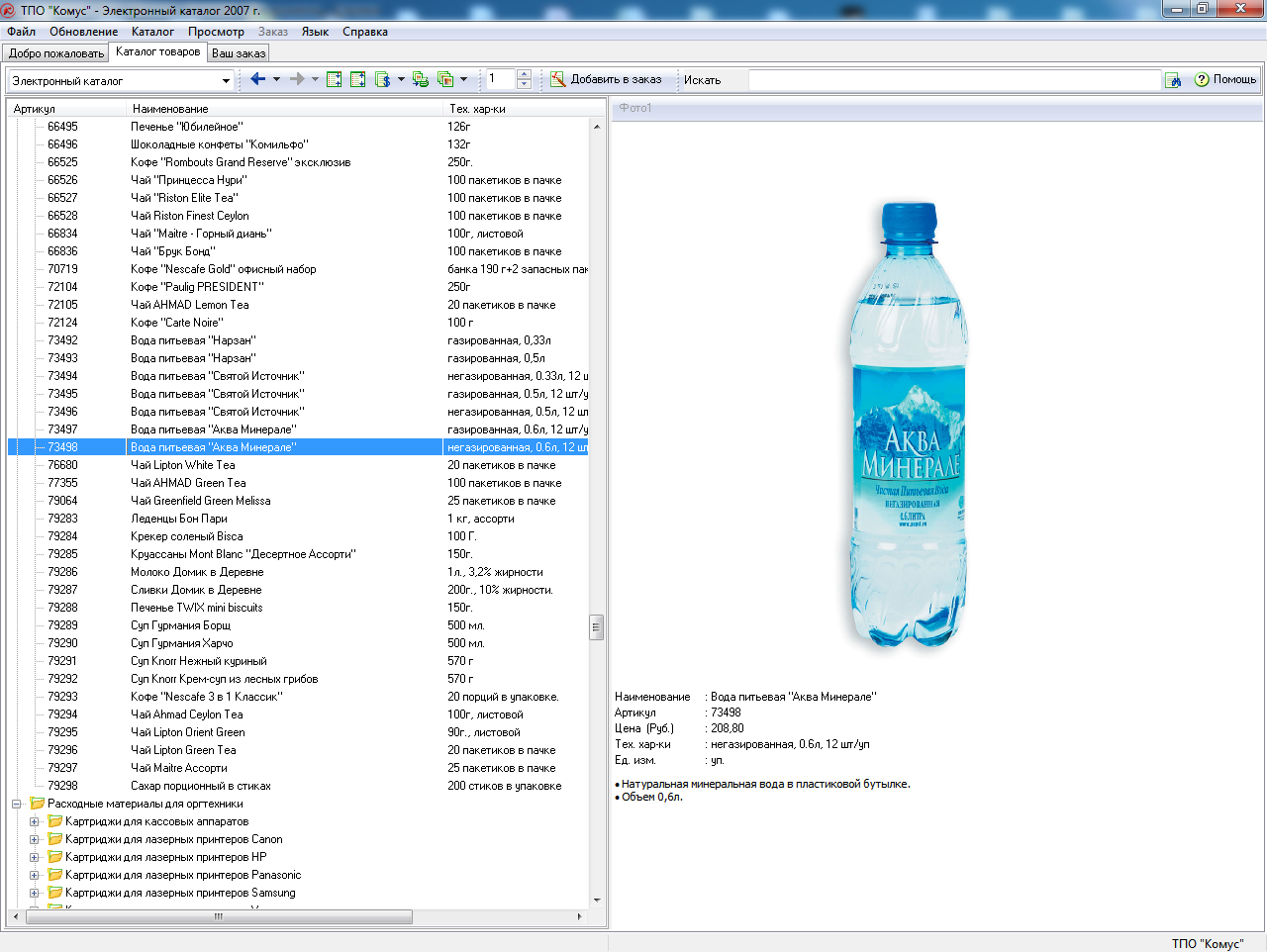Viewport: 1267px width, 952px height.
Task: Click the catalog list scroll-up arrow
Action: 597,127
